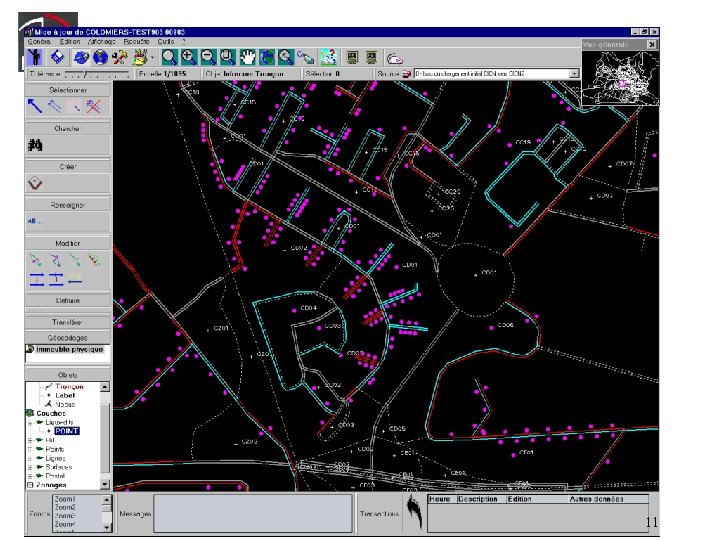
Task: Click the Transactions undo arrow icon
Action: coord(415,512)
